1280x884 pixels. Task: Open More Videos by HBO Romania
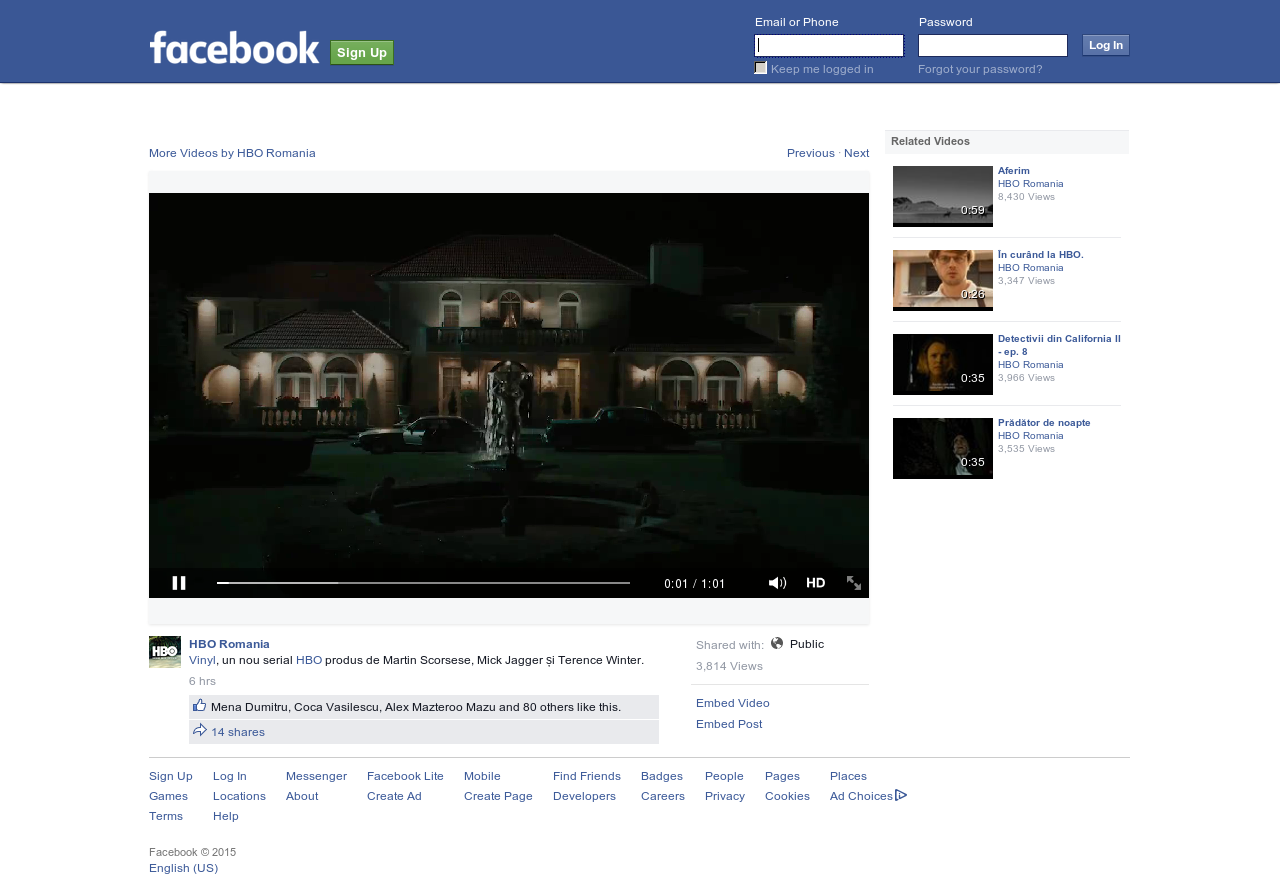[x=232, y=153]
